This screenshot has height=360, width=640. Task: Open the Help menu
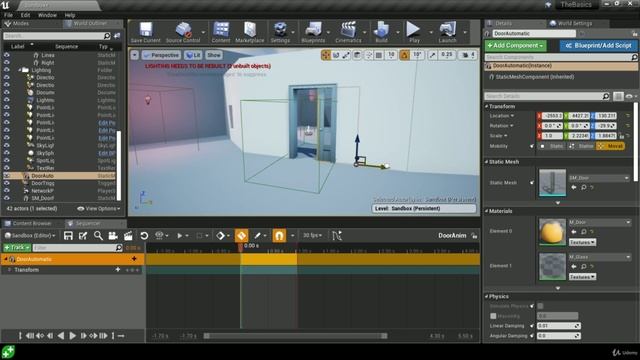pyautogui.click(x=70, y=15)
